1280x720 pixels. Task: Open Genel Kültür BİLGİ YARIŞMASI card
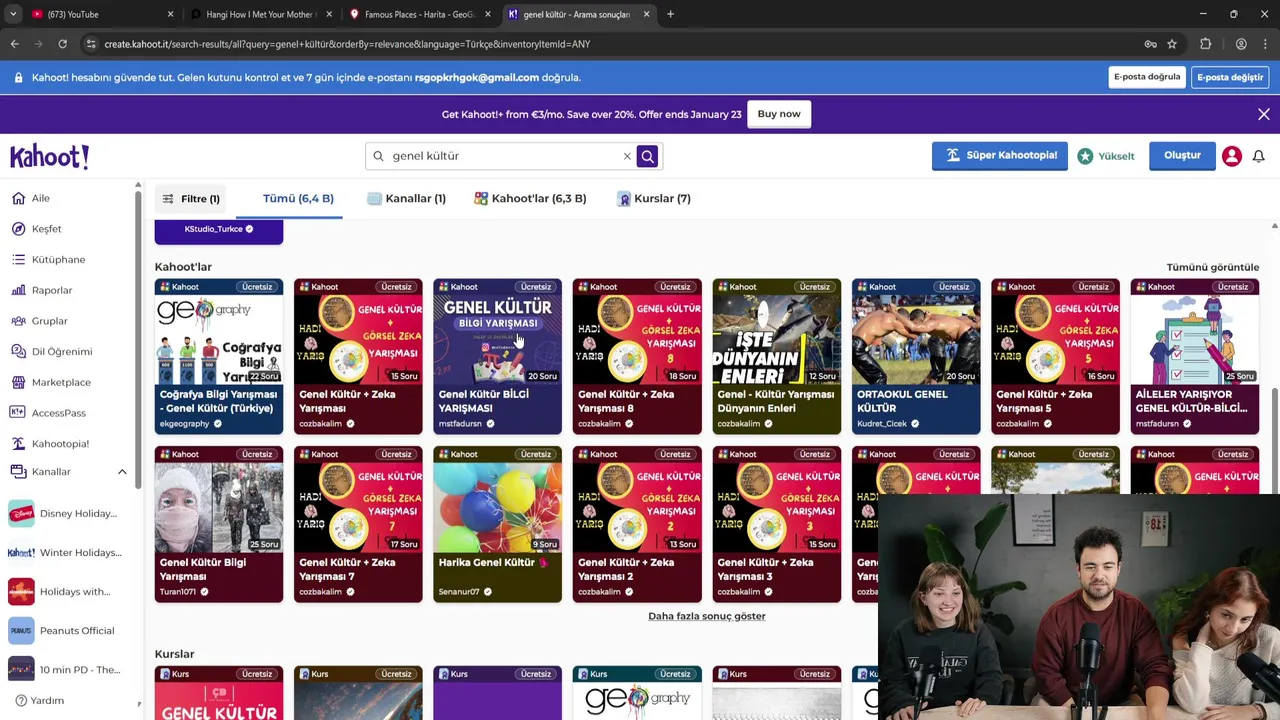[498, 357]
